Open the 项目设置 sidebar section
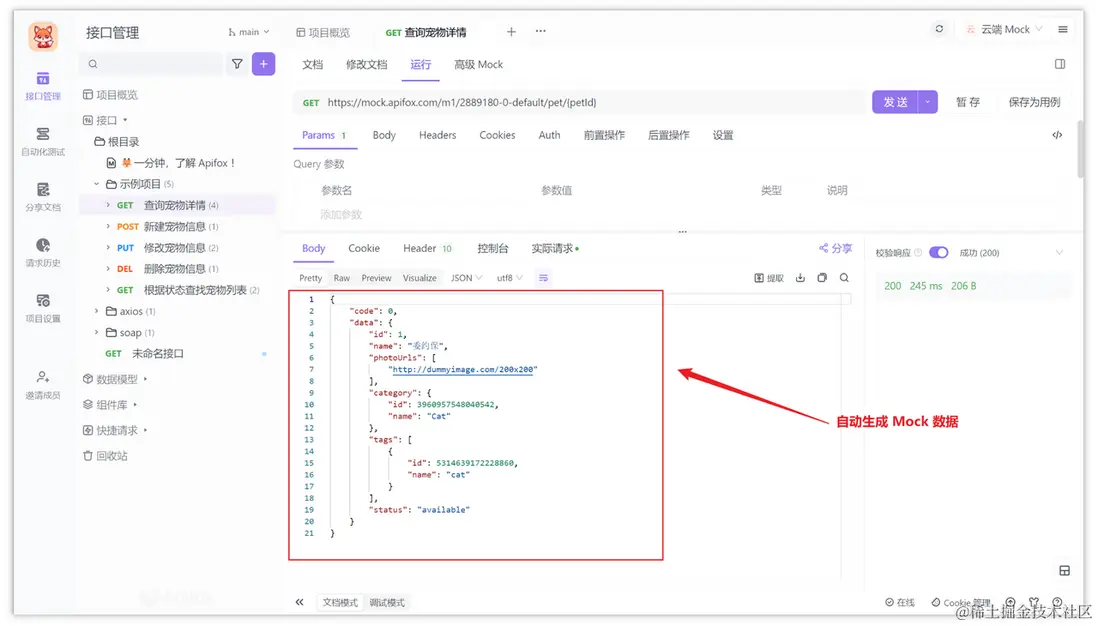 43,308
